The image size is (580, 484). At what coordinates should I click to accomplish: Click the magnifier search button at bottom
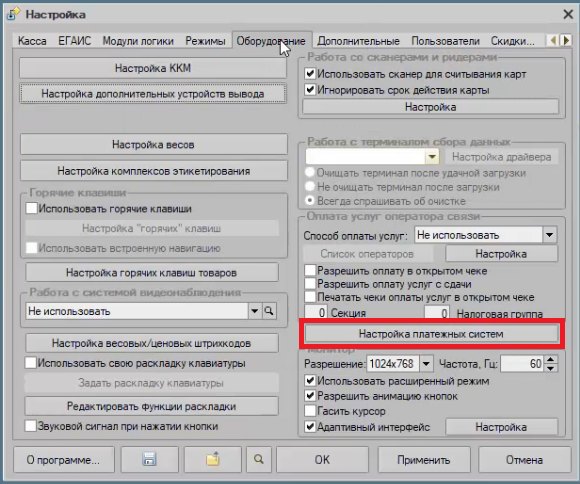click(259, 459)
